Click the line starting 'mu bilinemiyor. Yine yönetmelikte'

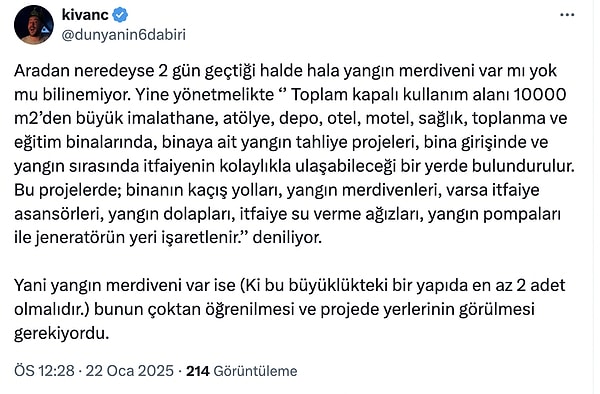coord(290,95)
